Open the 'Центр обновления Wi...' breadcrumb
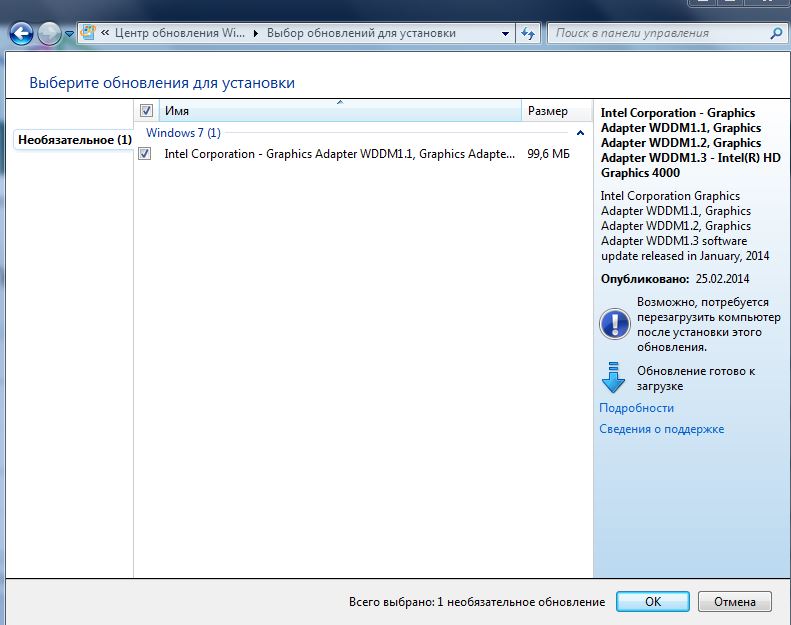Screen dimensions: 791x625 click(180, 33)
